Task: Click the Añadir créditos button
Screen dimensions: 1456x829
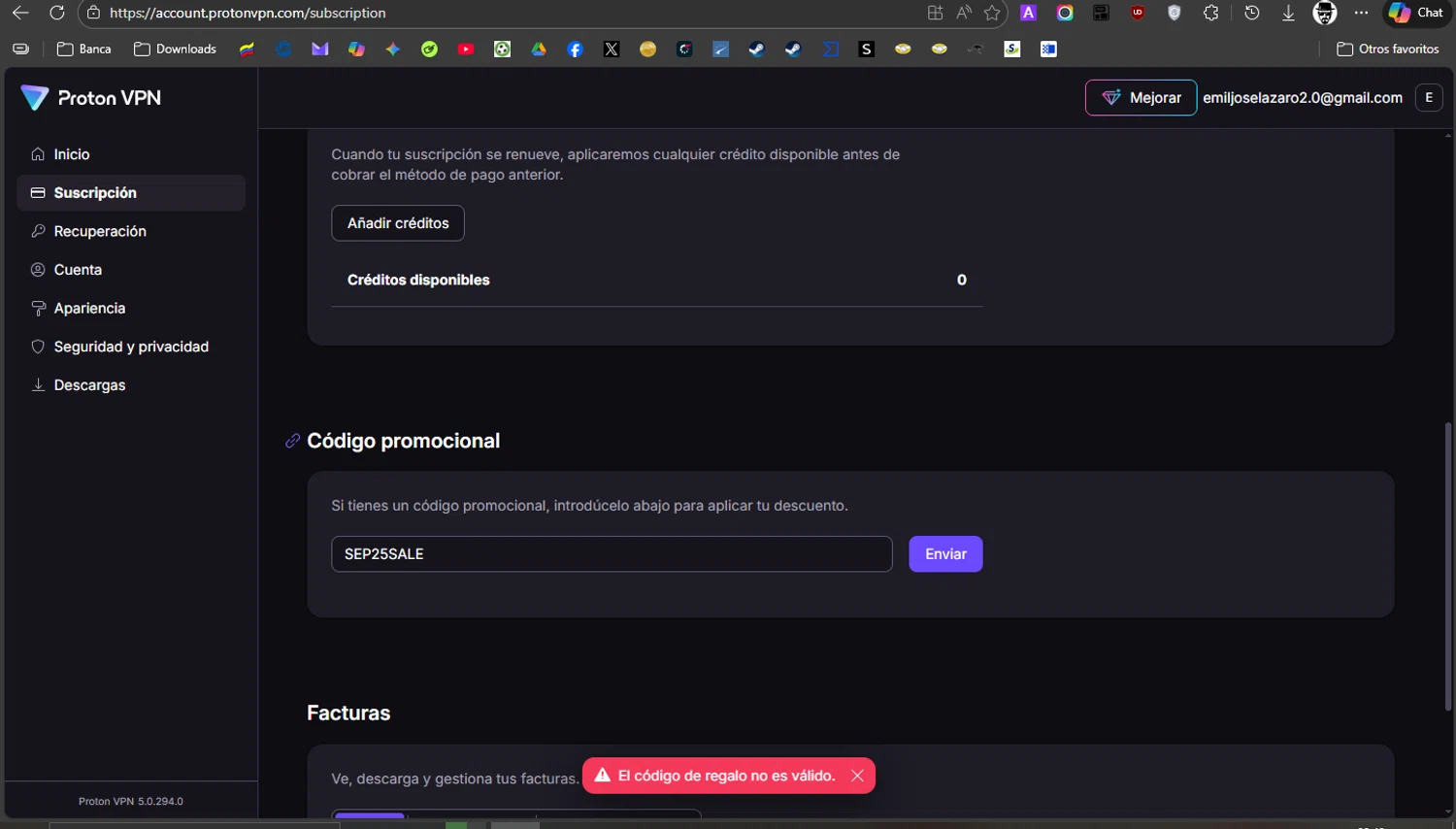Action: point(398,223)
